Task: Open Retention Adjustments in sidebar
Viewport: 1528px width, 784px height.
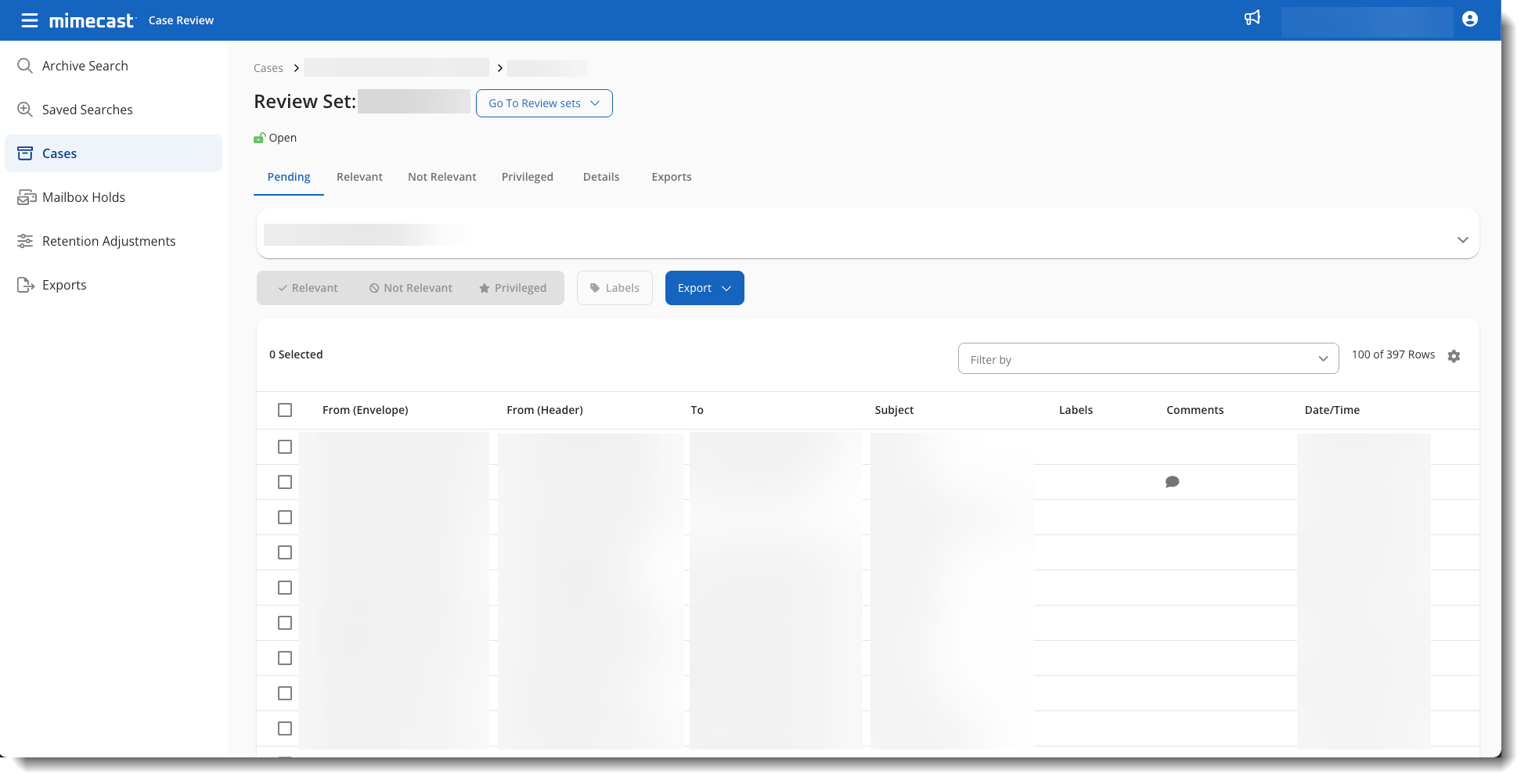Action: click(x=108, y=241)
